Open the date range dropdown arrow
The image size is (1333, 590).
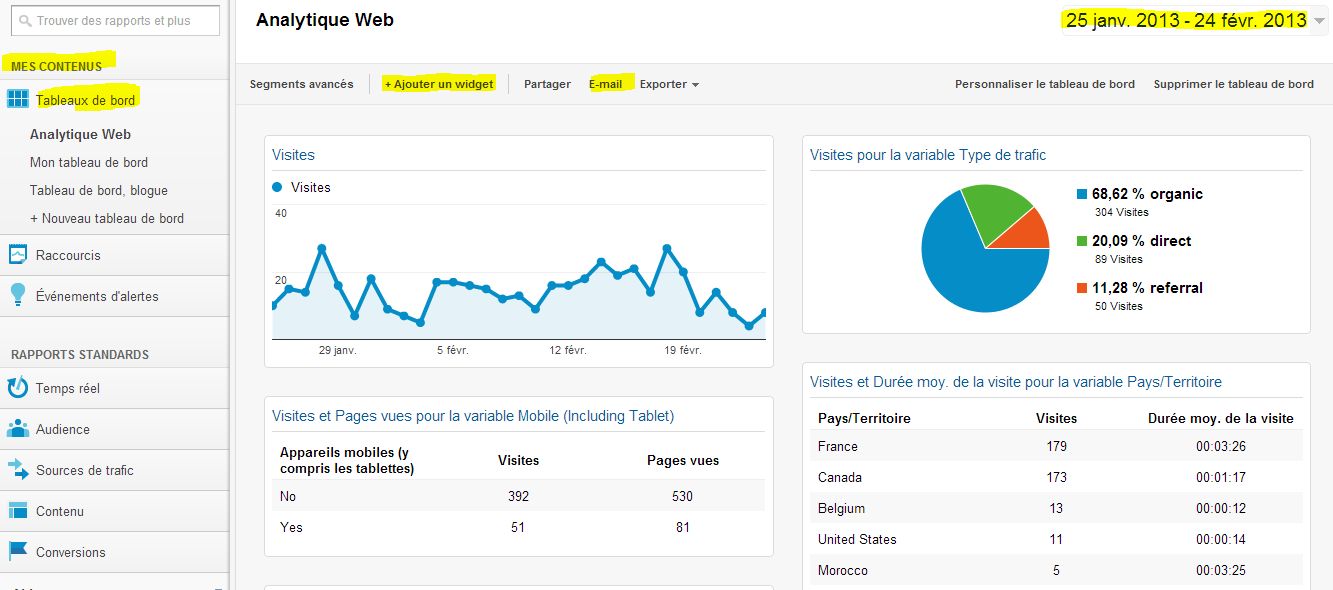(x=1319, y=21)
